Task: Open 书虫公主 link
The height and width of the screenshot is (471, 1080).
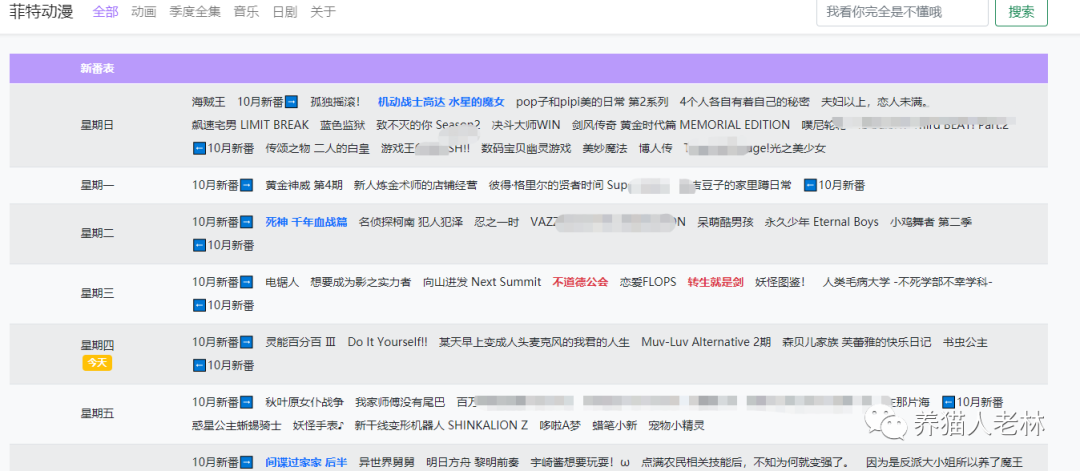Action: click(x=965, y=342)
